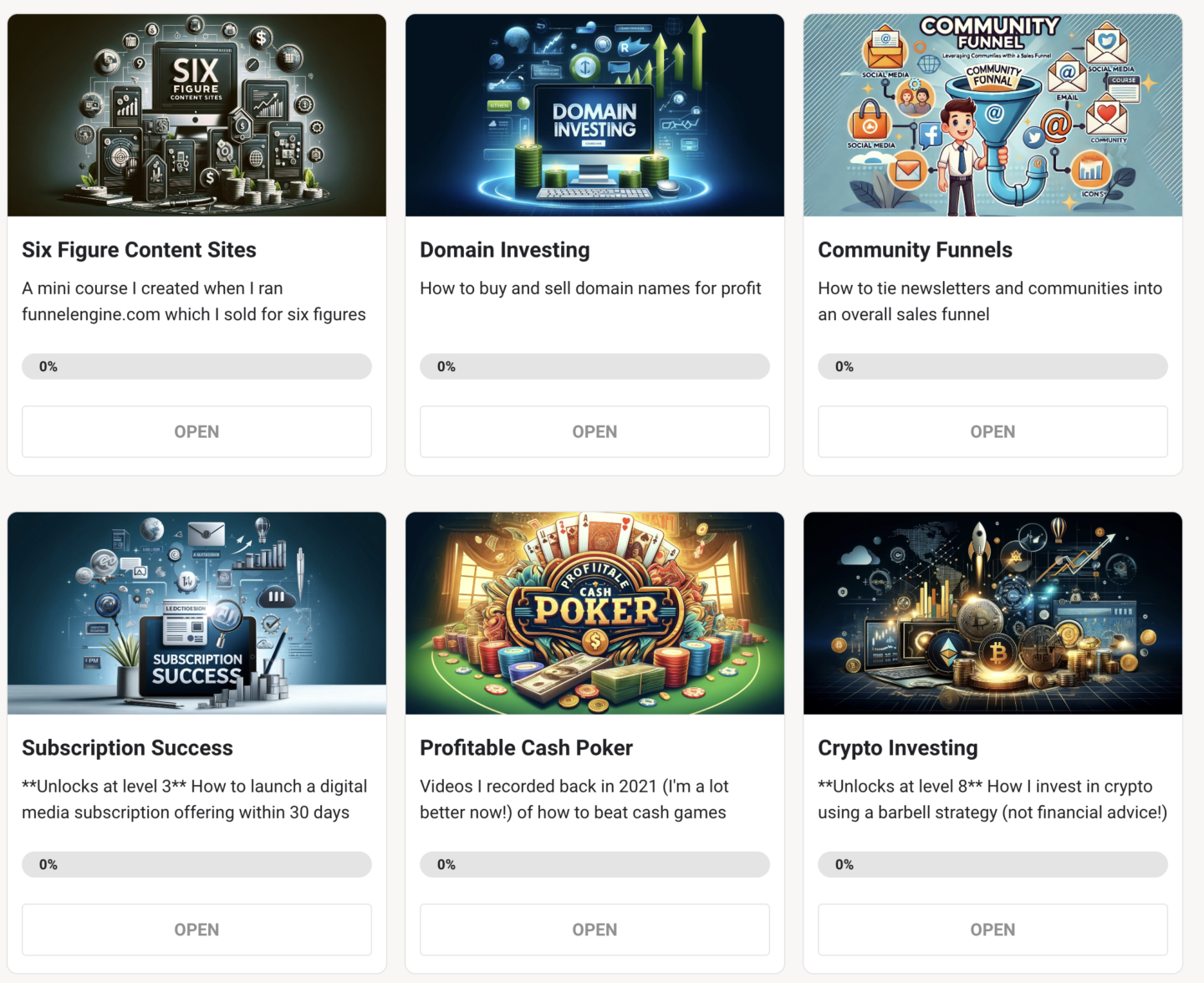Click the Domain Investing heading

point(505,250)
